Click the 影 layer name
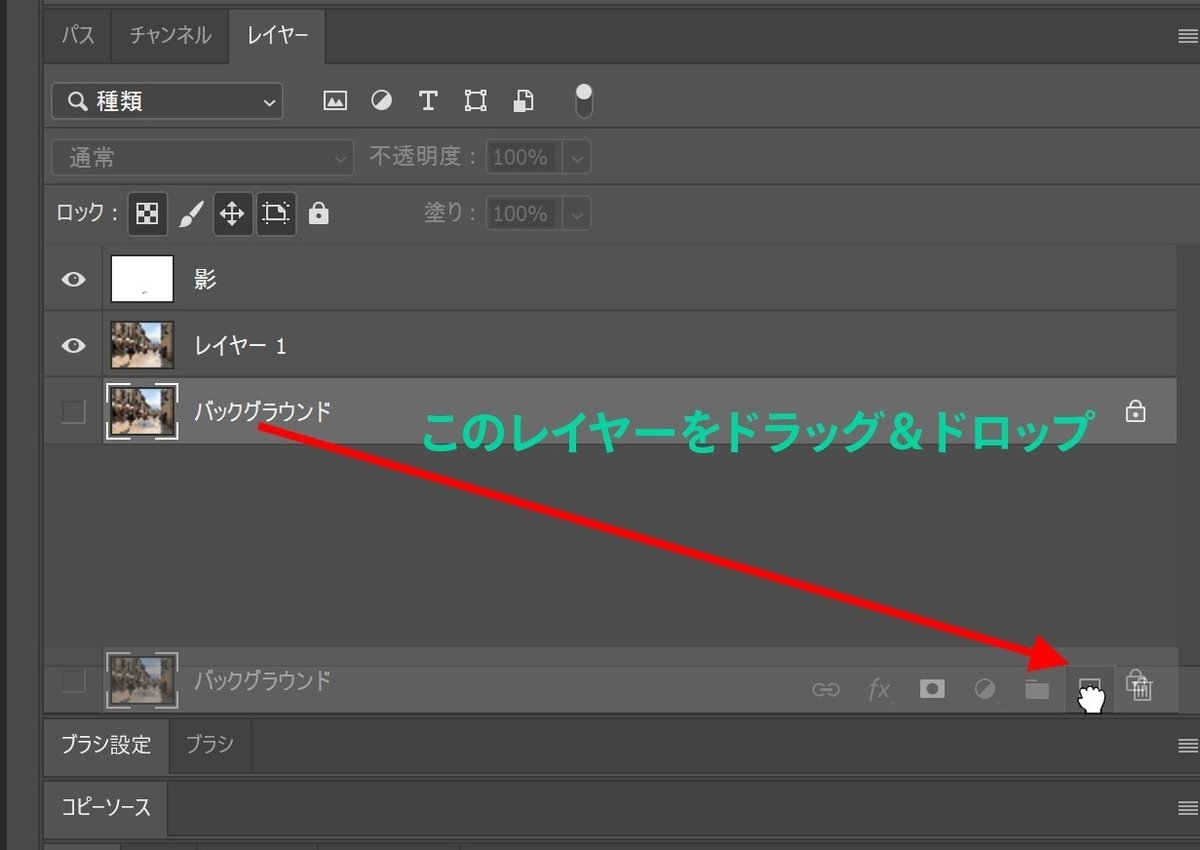 (x=205, y=280)
